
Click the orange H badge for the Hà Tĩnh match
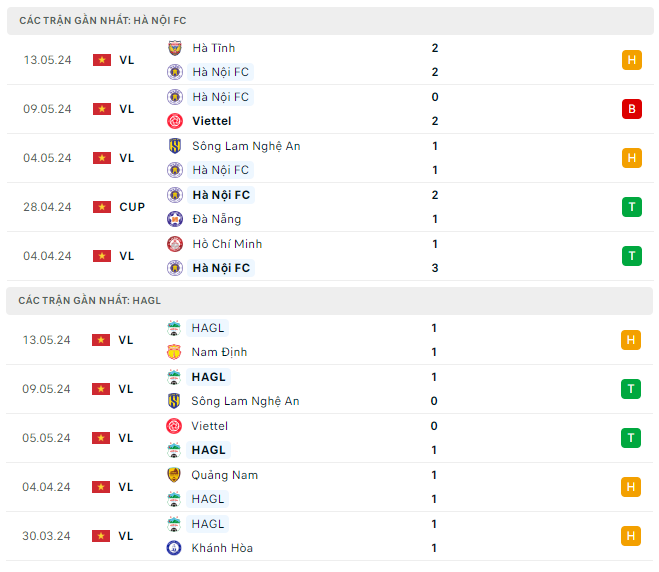click(x=631, y=60)
